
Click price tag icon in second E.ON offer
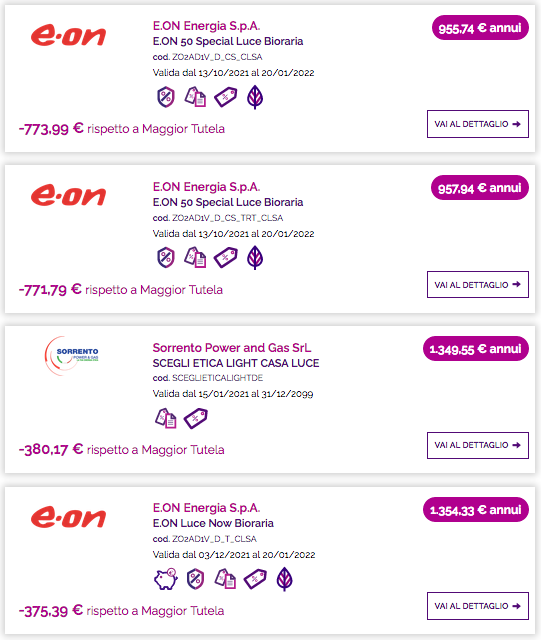(x=226, y=258)
